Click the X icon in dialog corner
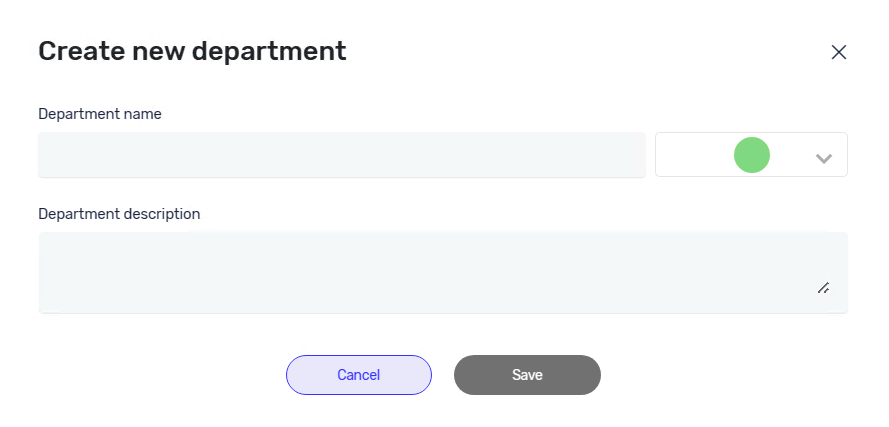 tap(838, 52)
